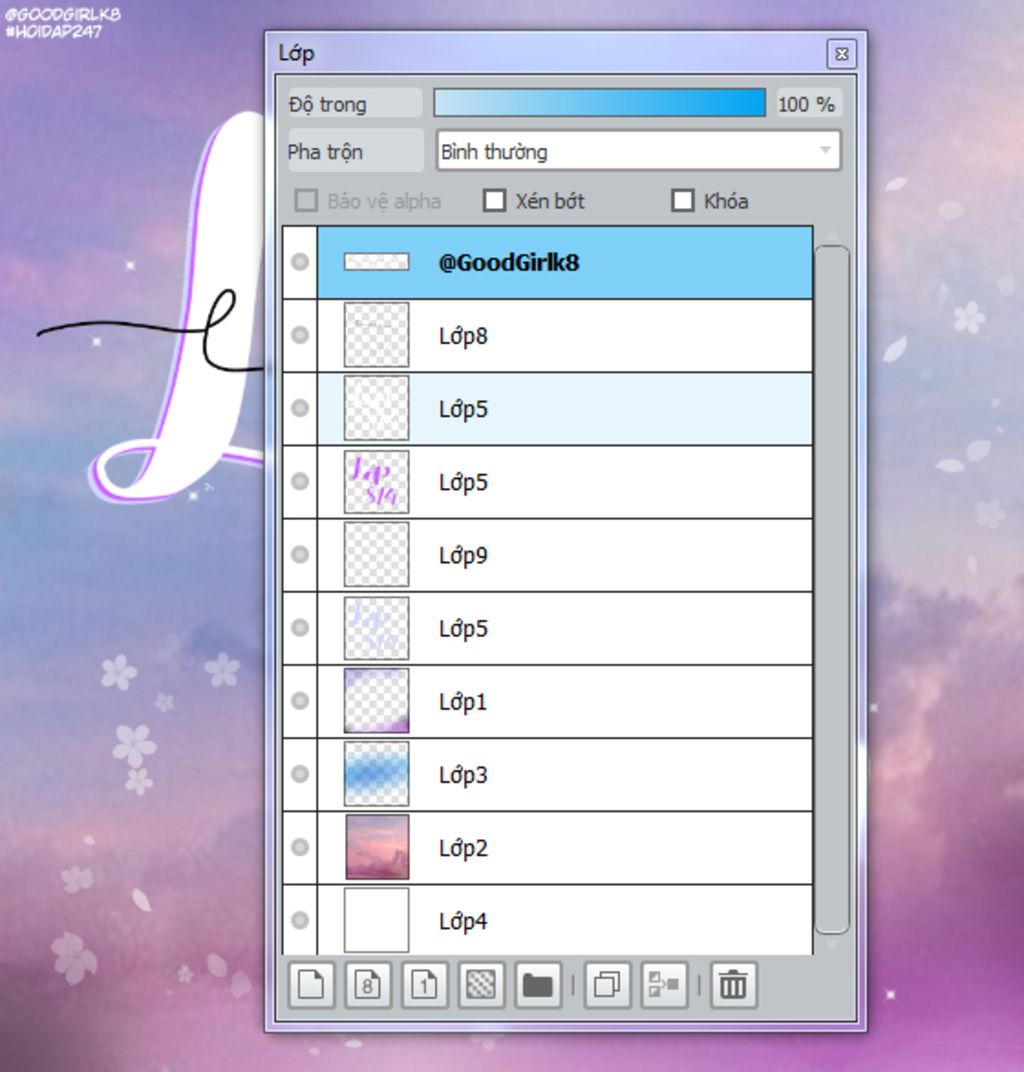This screenshot has width=1024, height=1072.
Task: Open the Pha trộn blend mode dropdown
Action: pos(638,151)
